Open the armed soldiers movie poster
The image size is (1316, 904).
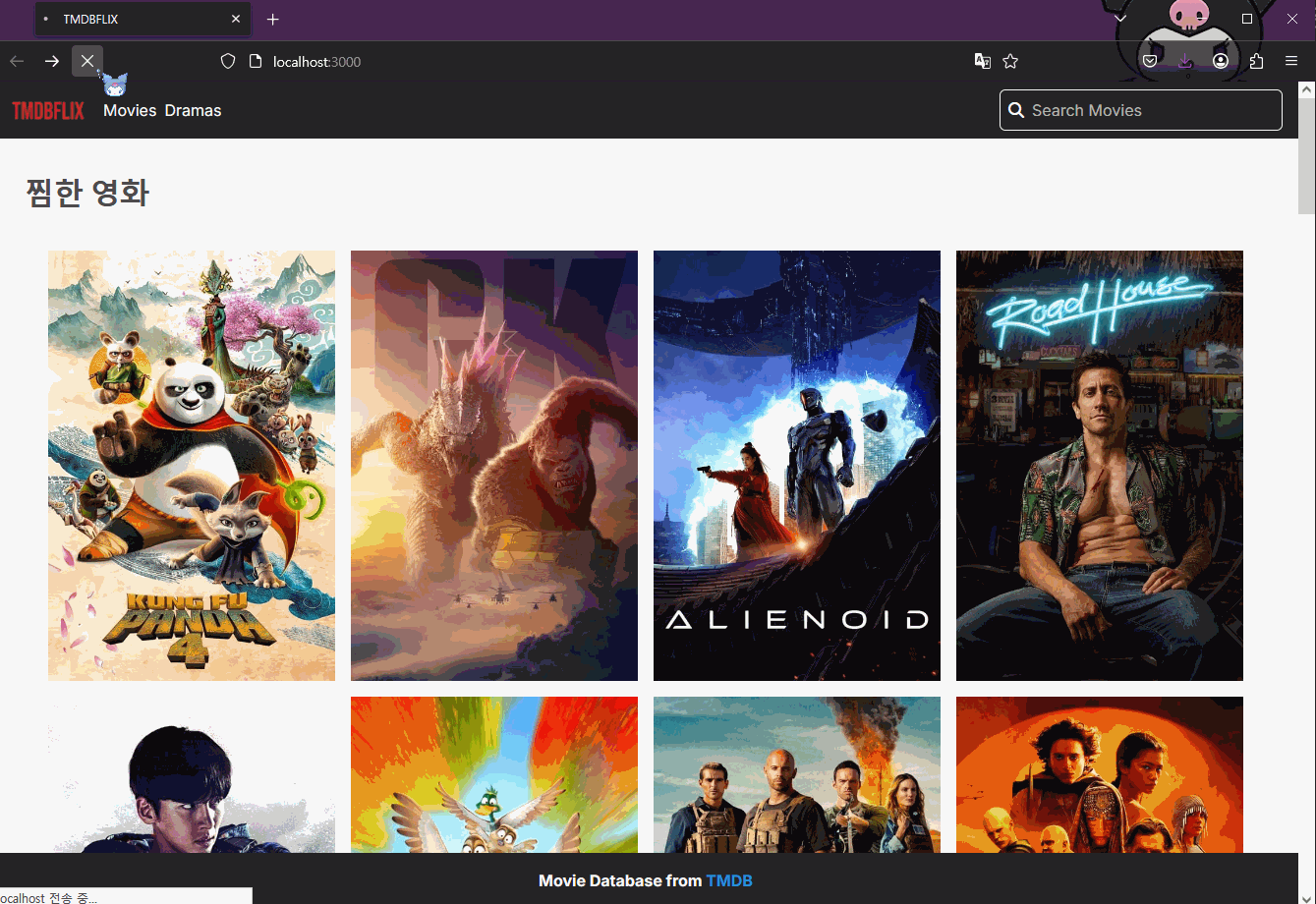coord(797,775)
